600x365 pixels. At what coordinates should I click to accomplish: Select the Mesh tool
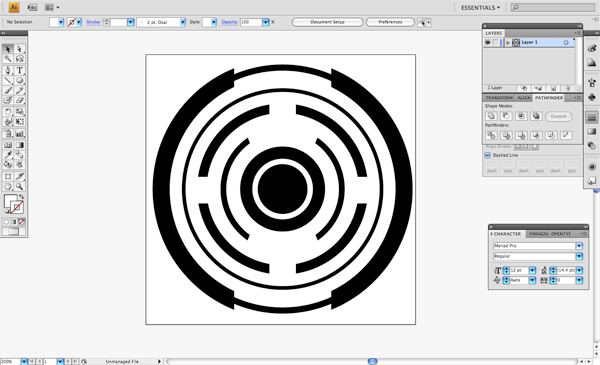point(8,145)
